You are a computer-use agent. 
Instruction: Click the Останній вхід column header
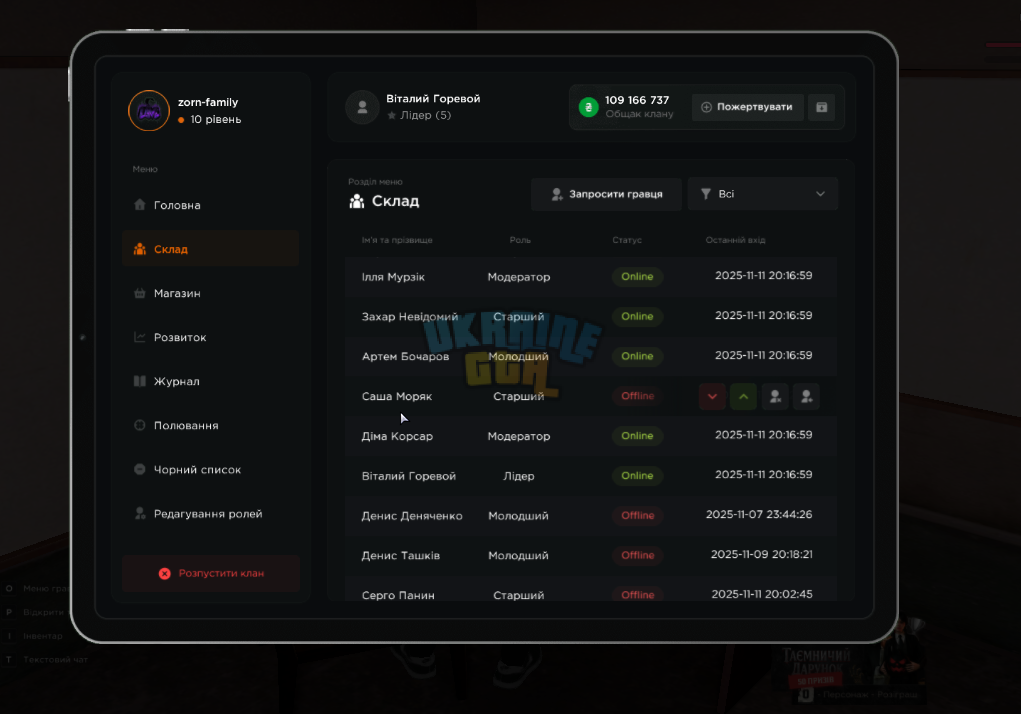[736, 240]
